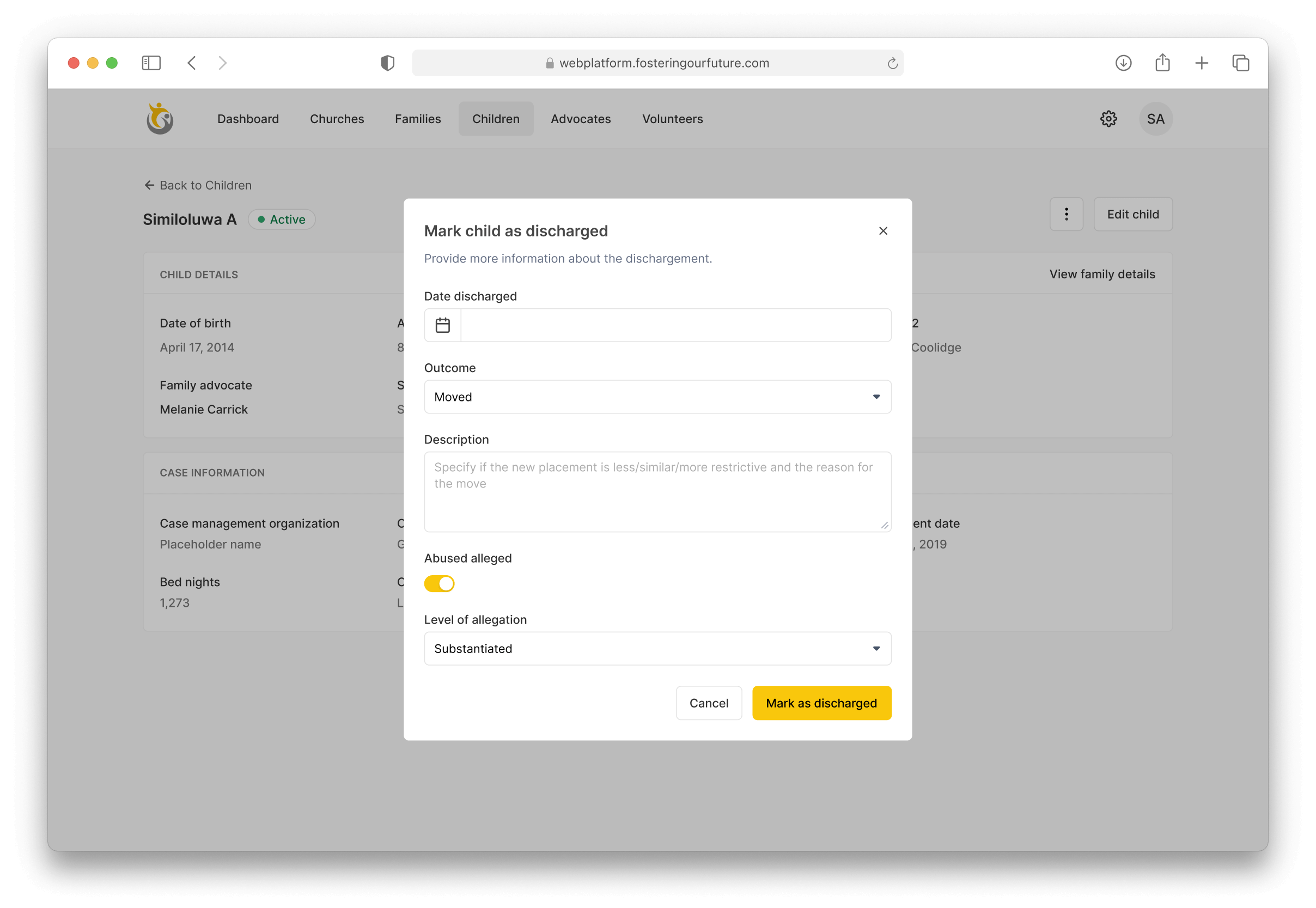Screen dimensions: 1316x908
Task: Close the discharge dialog with X icon
Action: [882, 230]
